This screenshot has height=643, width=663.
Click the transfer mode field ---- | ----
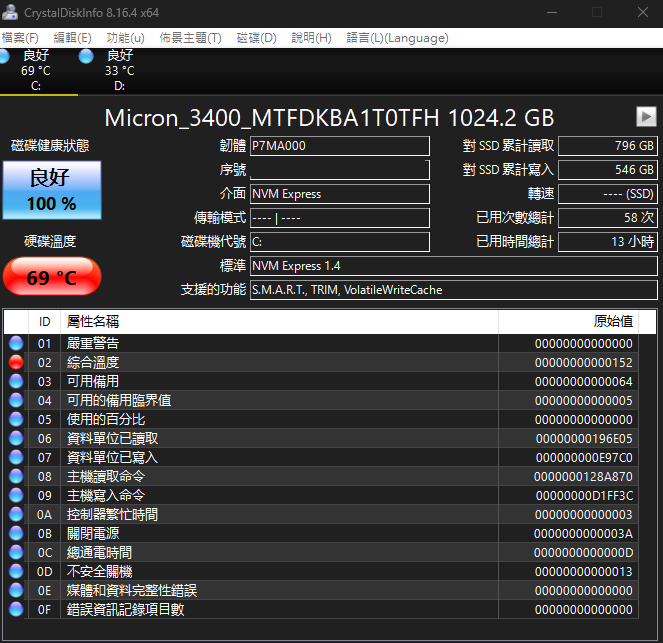pos(340,218)
